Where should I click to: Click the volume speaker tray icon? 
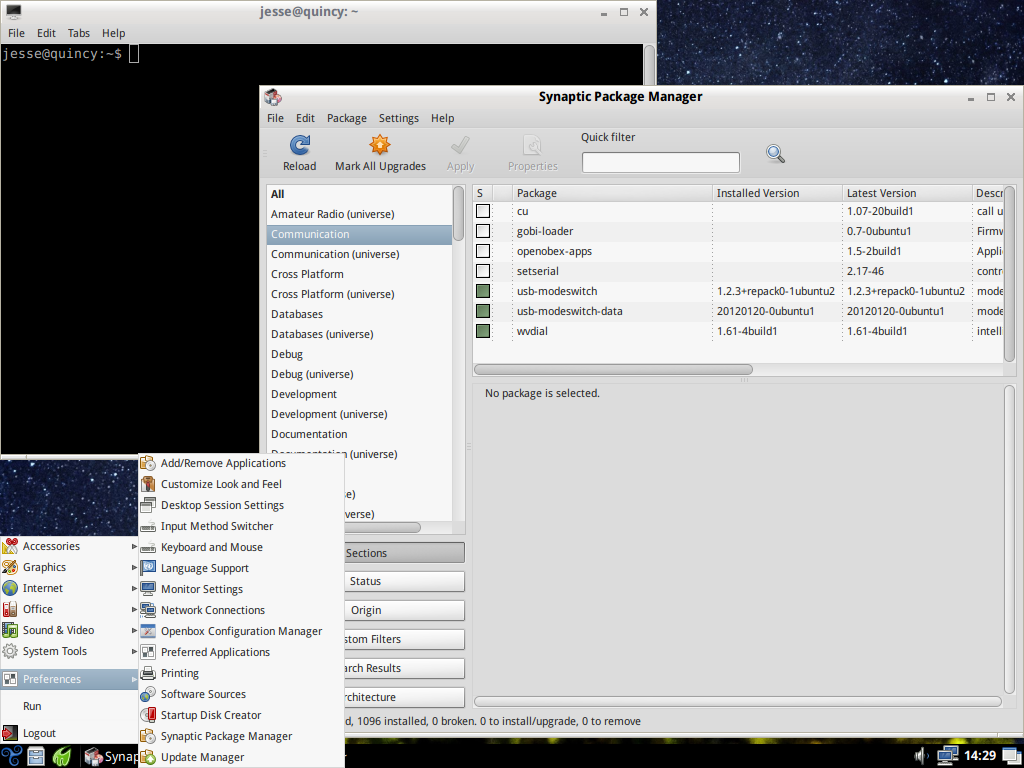921,756
